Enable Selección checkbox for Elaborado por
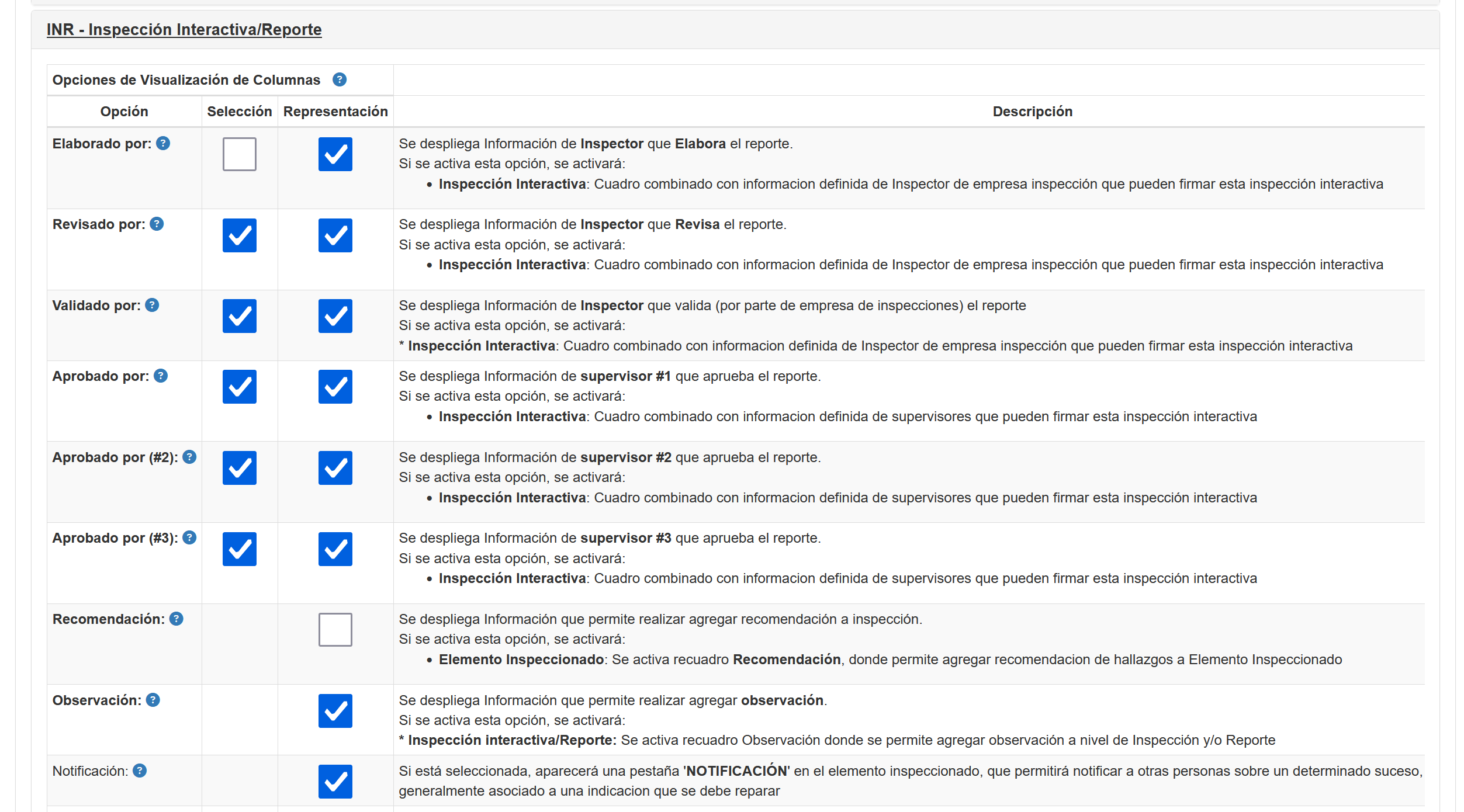This screenshot has width=1464, height=812. (x=239, y=154)
